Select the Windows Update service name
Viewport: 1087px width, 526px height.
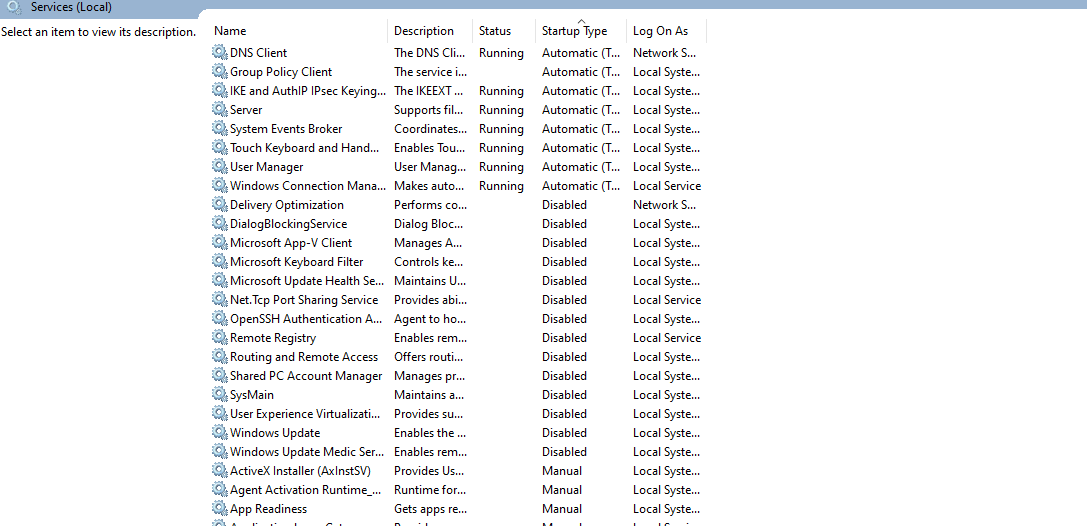coord(275,432)
